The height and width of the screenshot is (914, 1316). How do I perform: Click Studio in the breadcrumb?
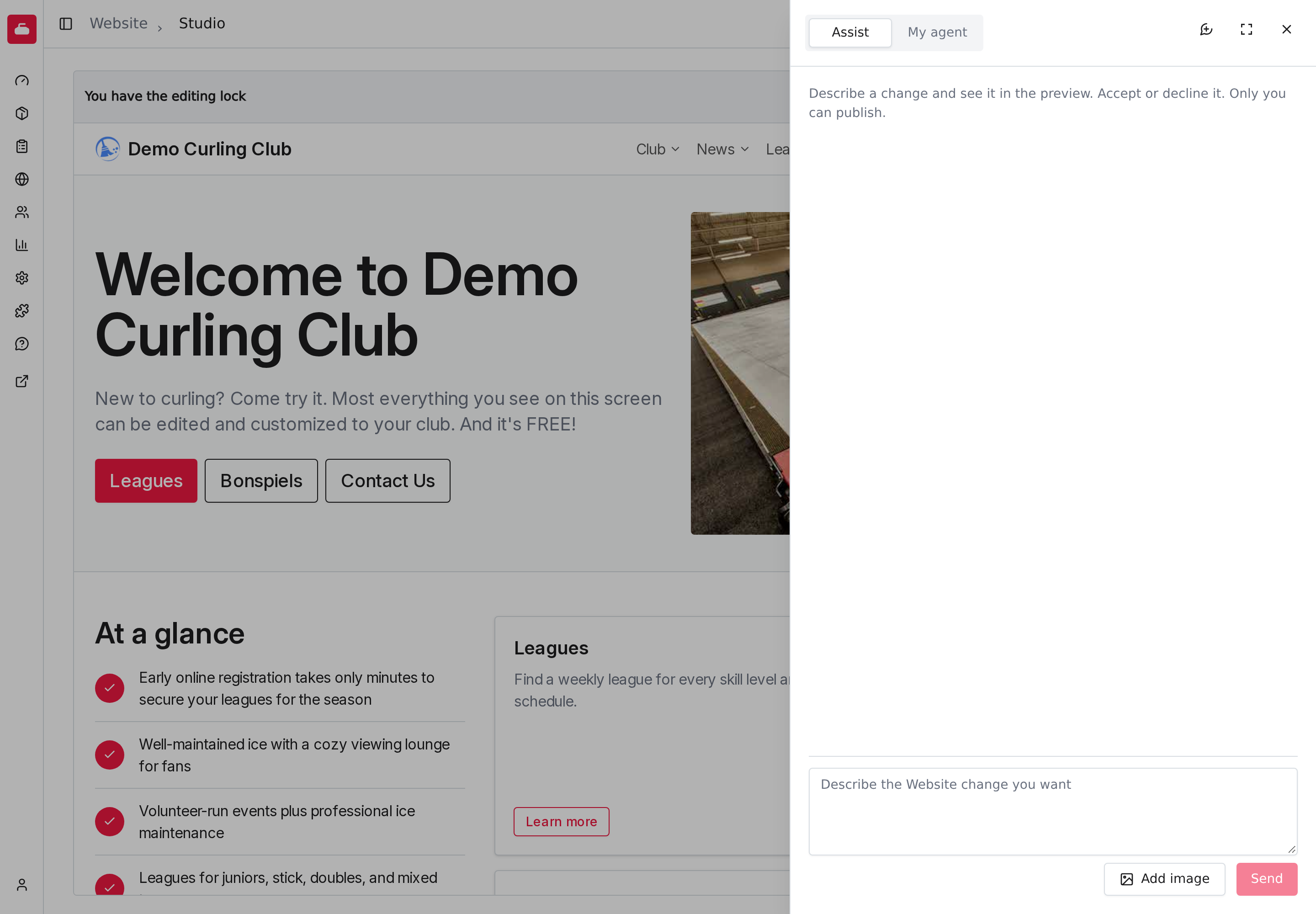pos(202,23)
